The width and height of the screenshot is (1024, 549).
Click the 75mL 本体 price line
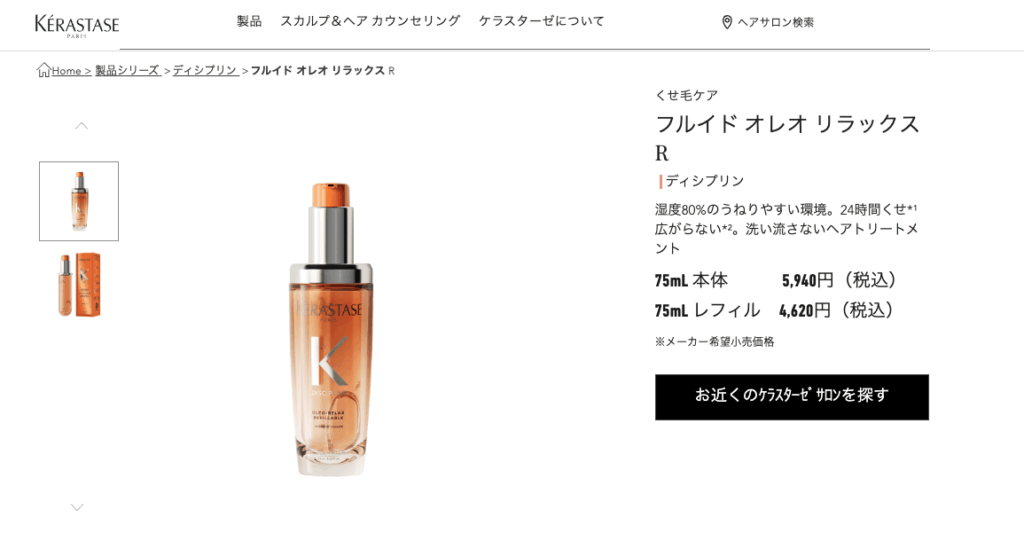click(x=776, y=280)
